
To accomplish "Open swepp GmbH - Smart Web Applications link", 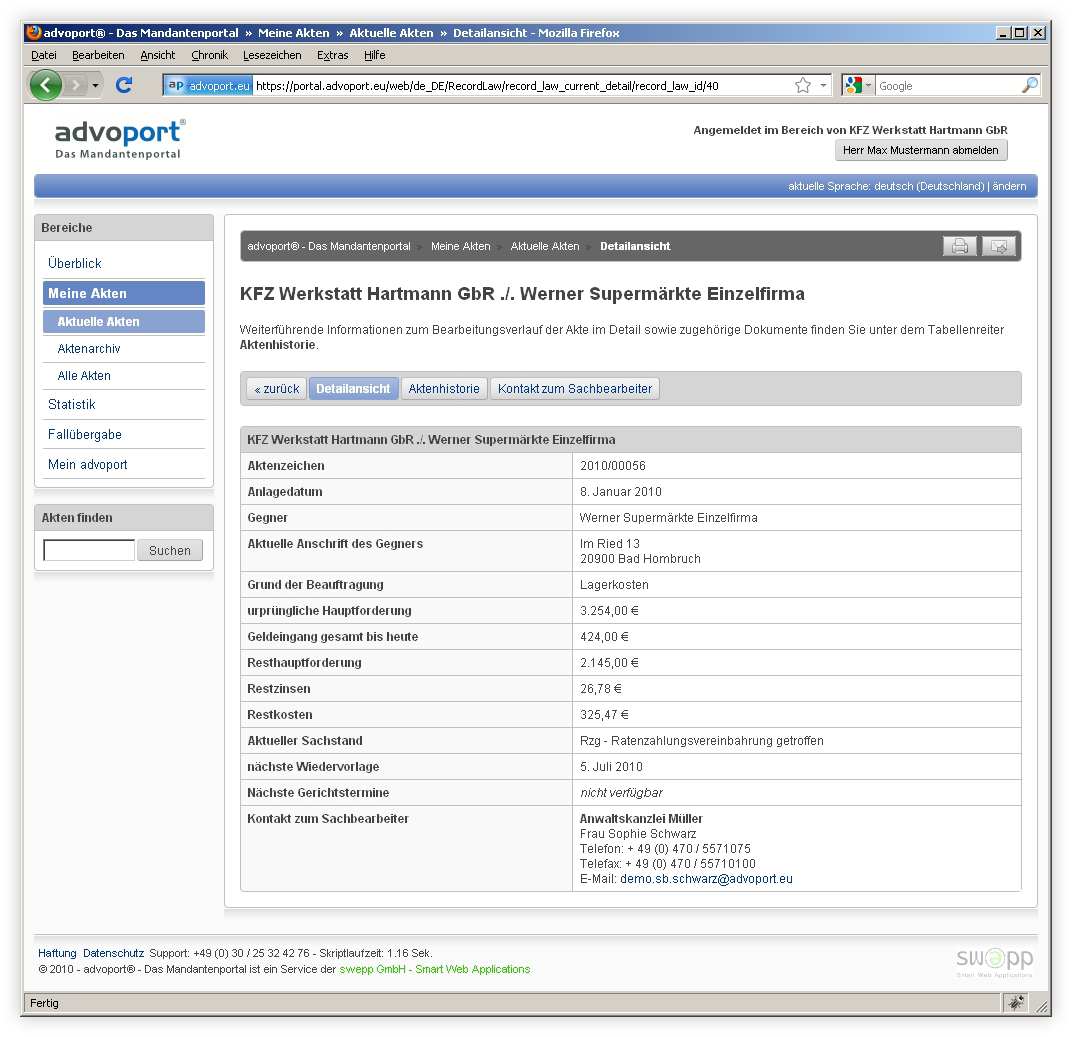I will coord(435,969).
